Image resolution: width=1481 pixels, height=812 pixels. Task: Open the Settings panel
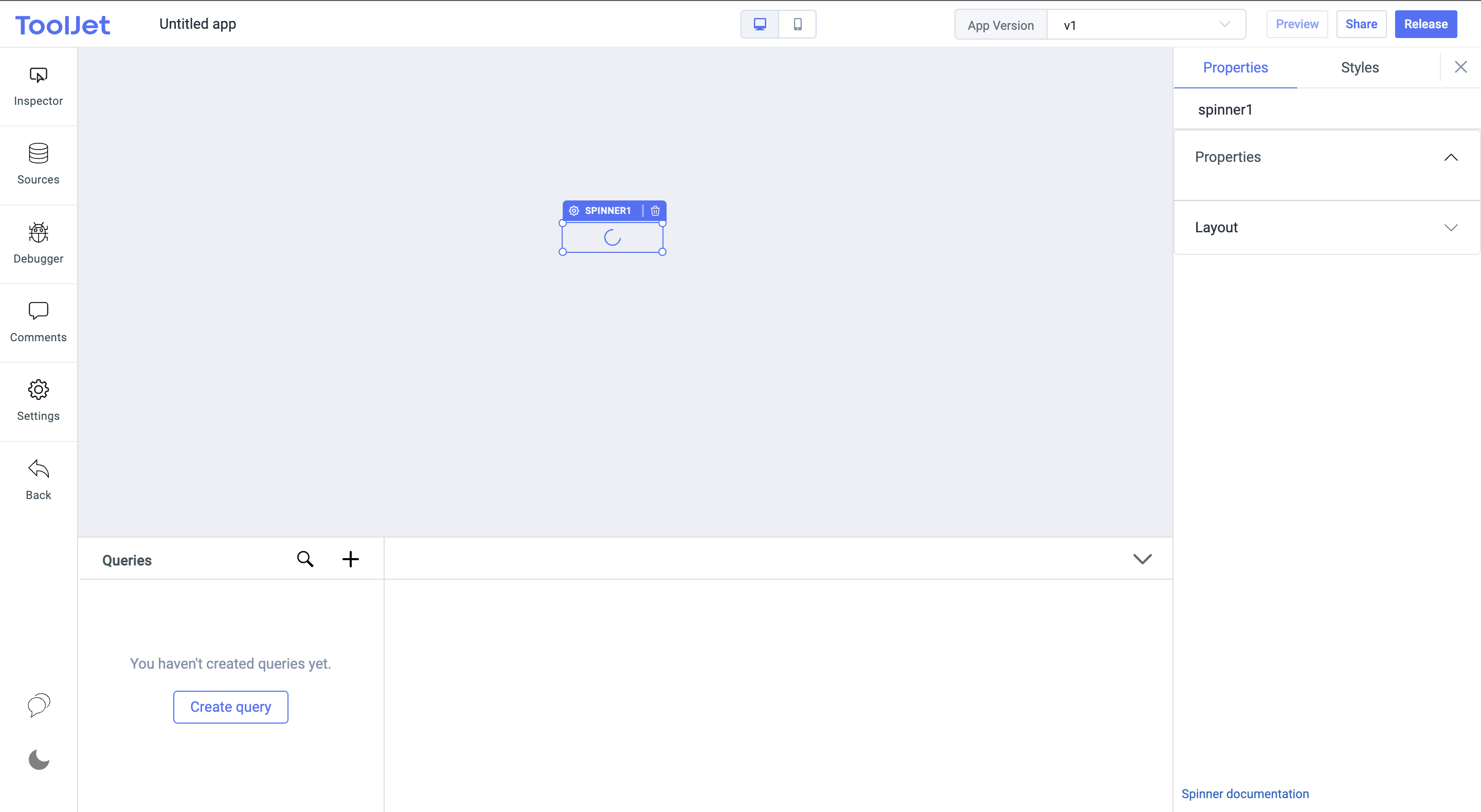[38, 400]
